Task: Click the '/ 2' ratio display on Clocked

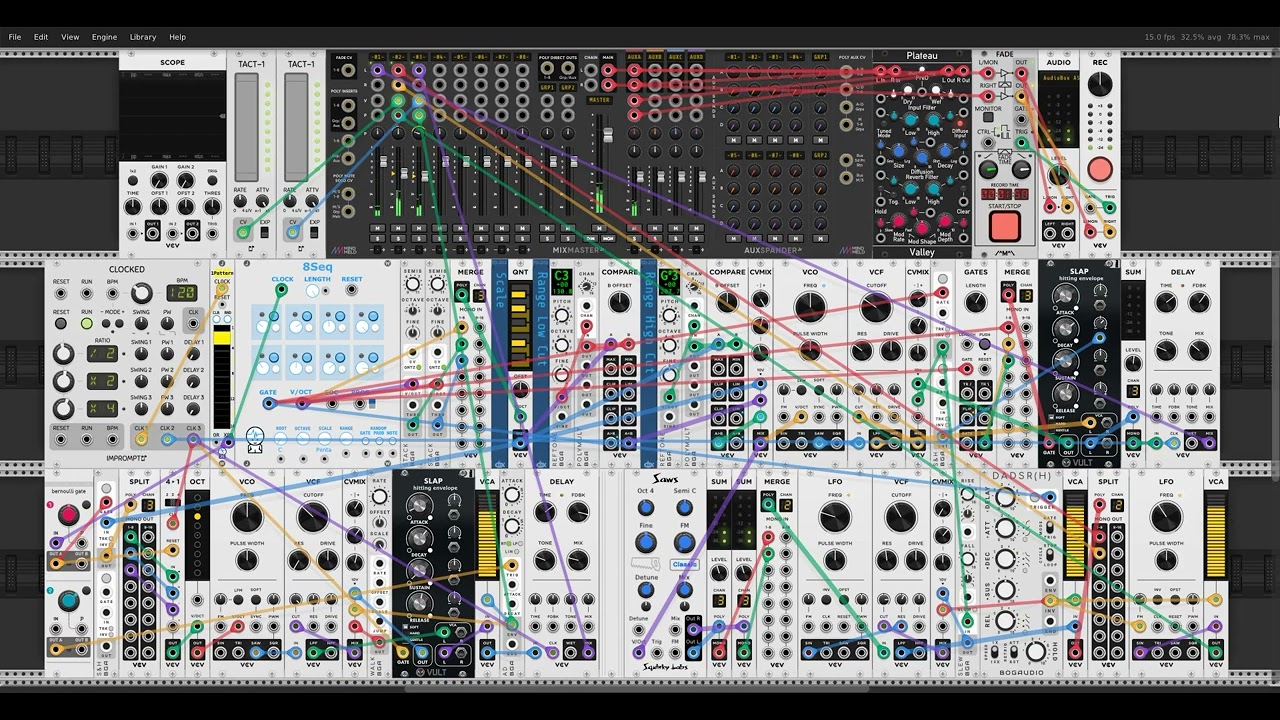Action: point(102,354)
